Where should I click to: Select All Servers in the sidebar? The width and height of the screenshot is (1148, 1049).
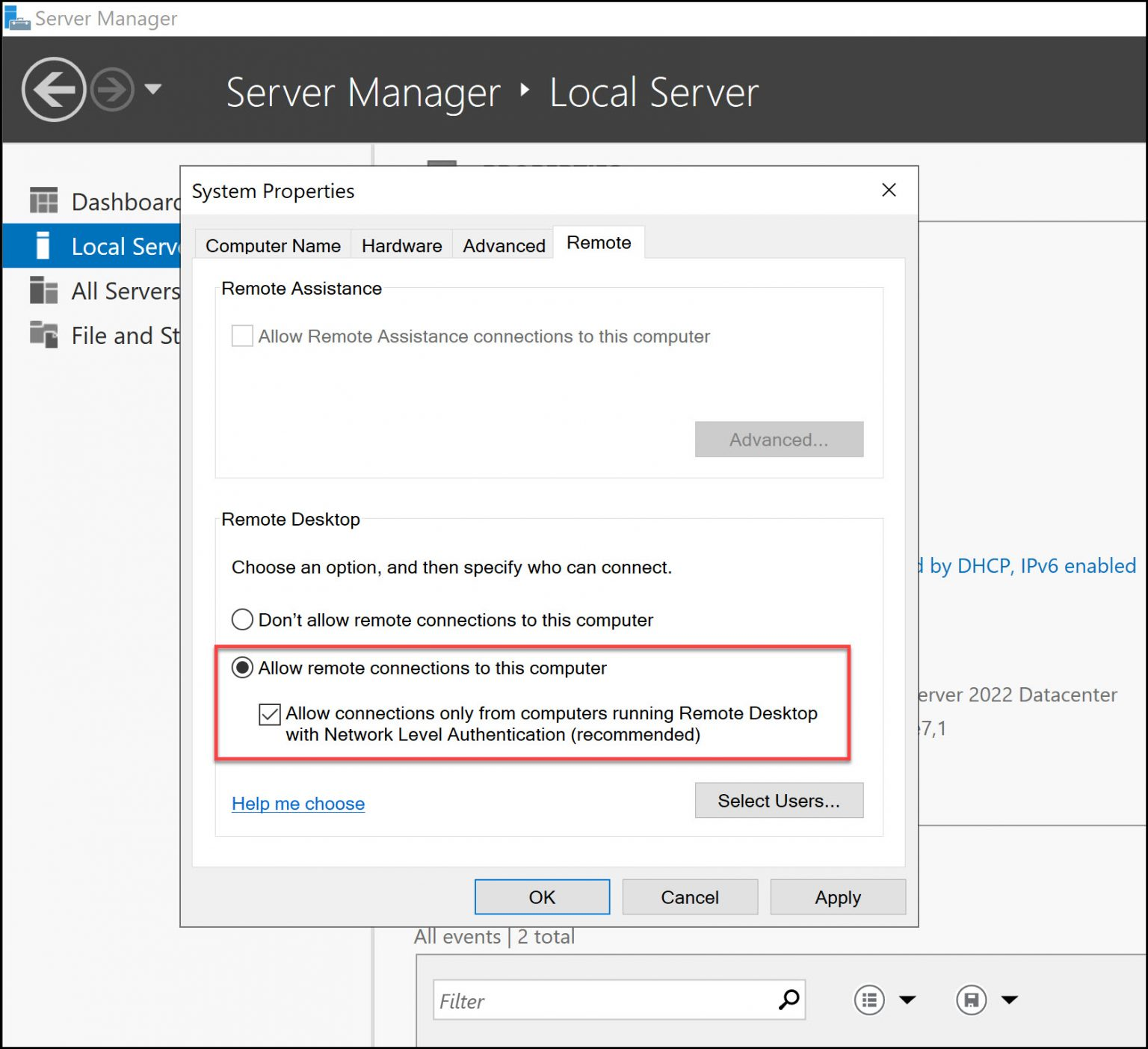pyautogui.click(x=126, y=291)
